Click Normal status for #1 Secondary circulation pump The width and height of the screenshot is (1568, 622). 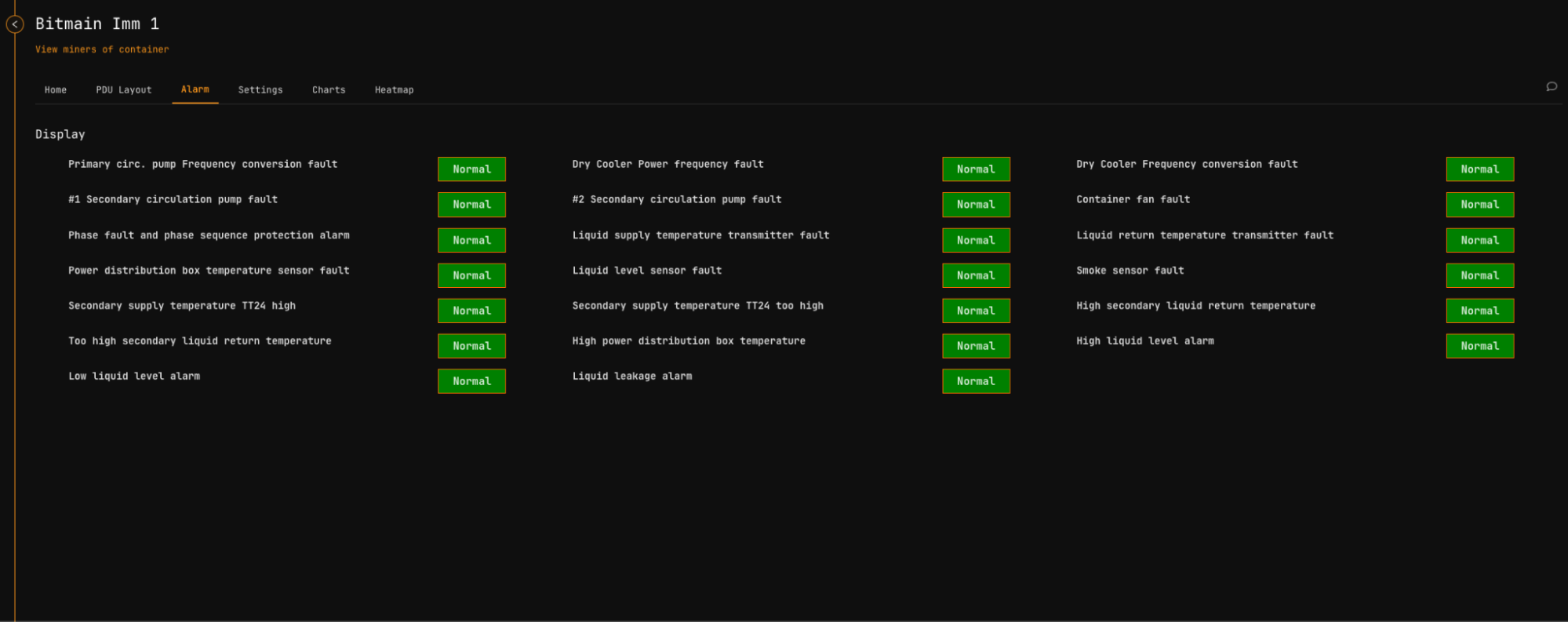pos(471,205)
